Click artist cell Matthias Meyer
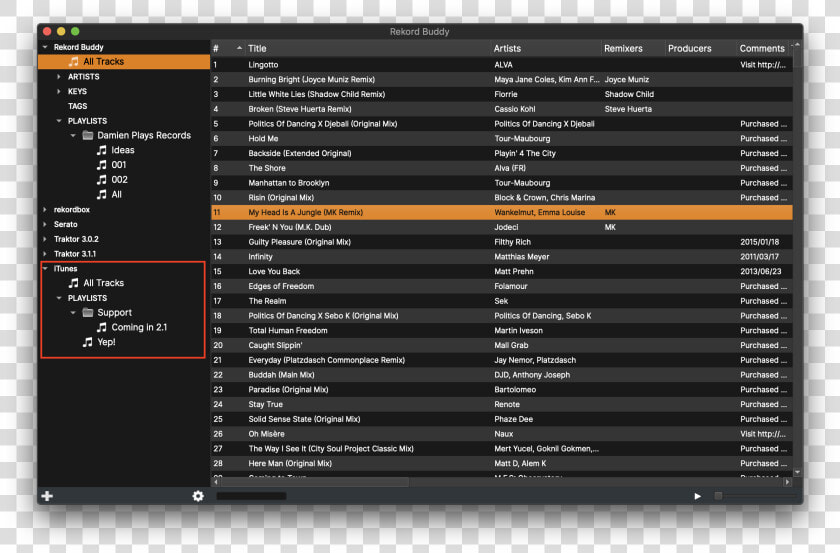Viewport: 840px width, 553px height. 521,257
